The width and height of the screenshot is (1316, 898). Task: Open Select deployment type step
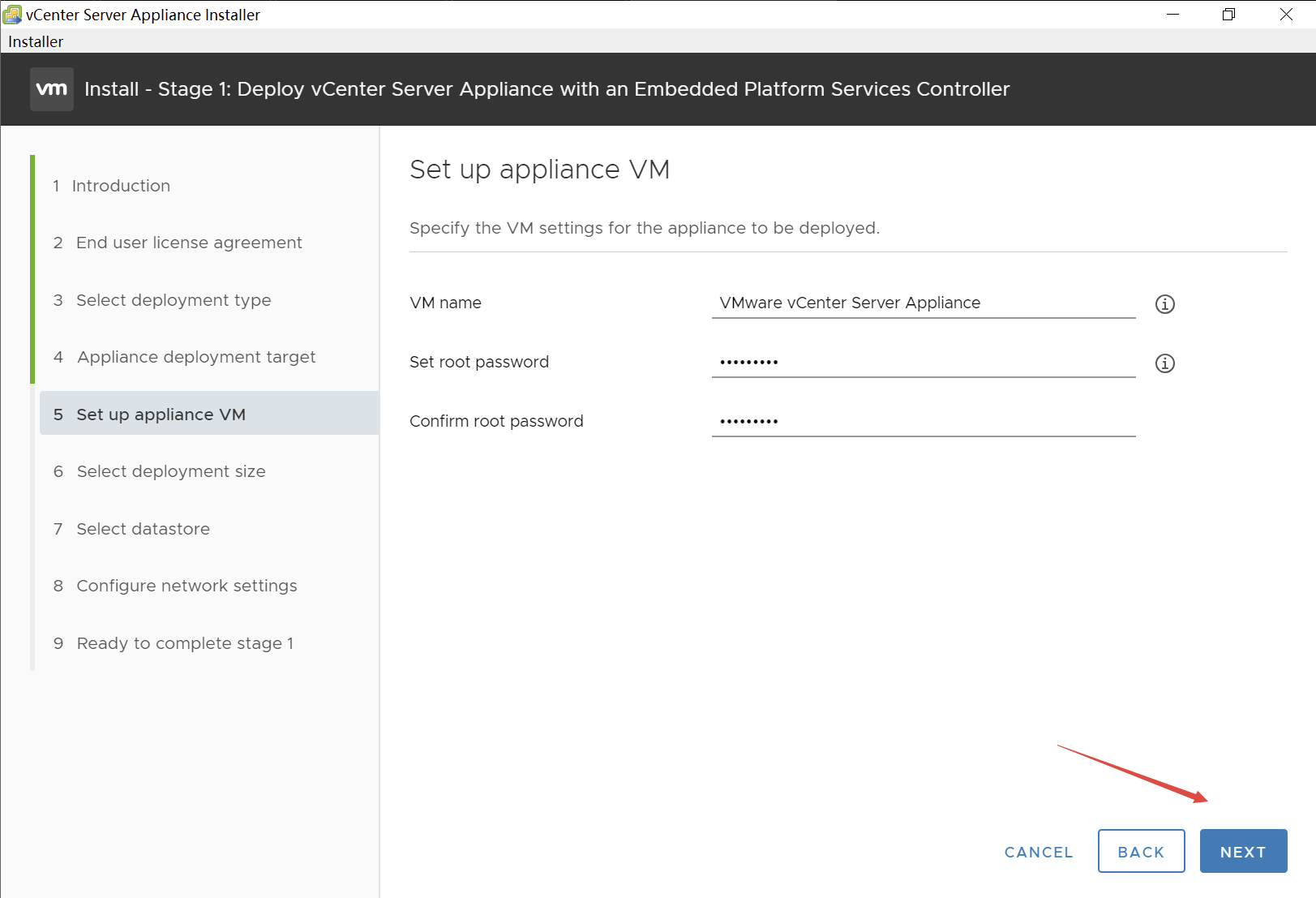[x=162, y=300]
